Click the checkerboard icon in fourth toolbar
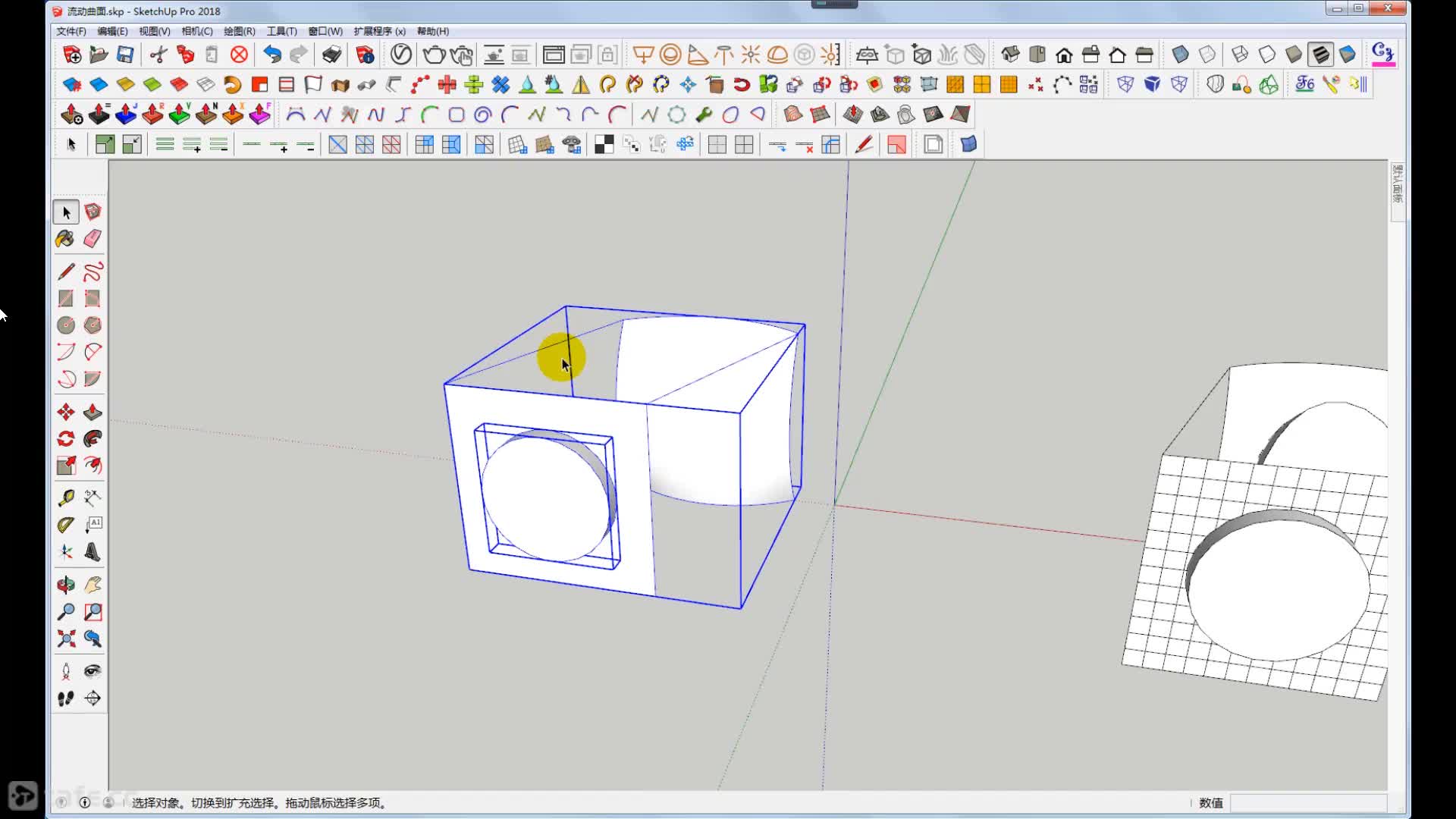Screen dimensions: 1456x819 (x=604, y=144)
